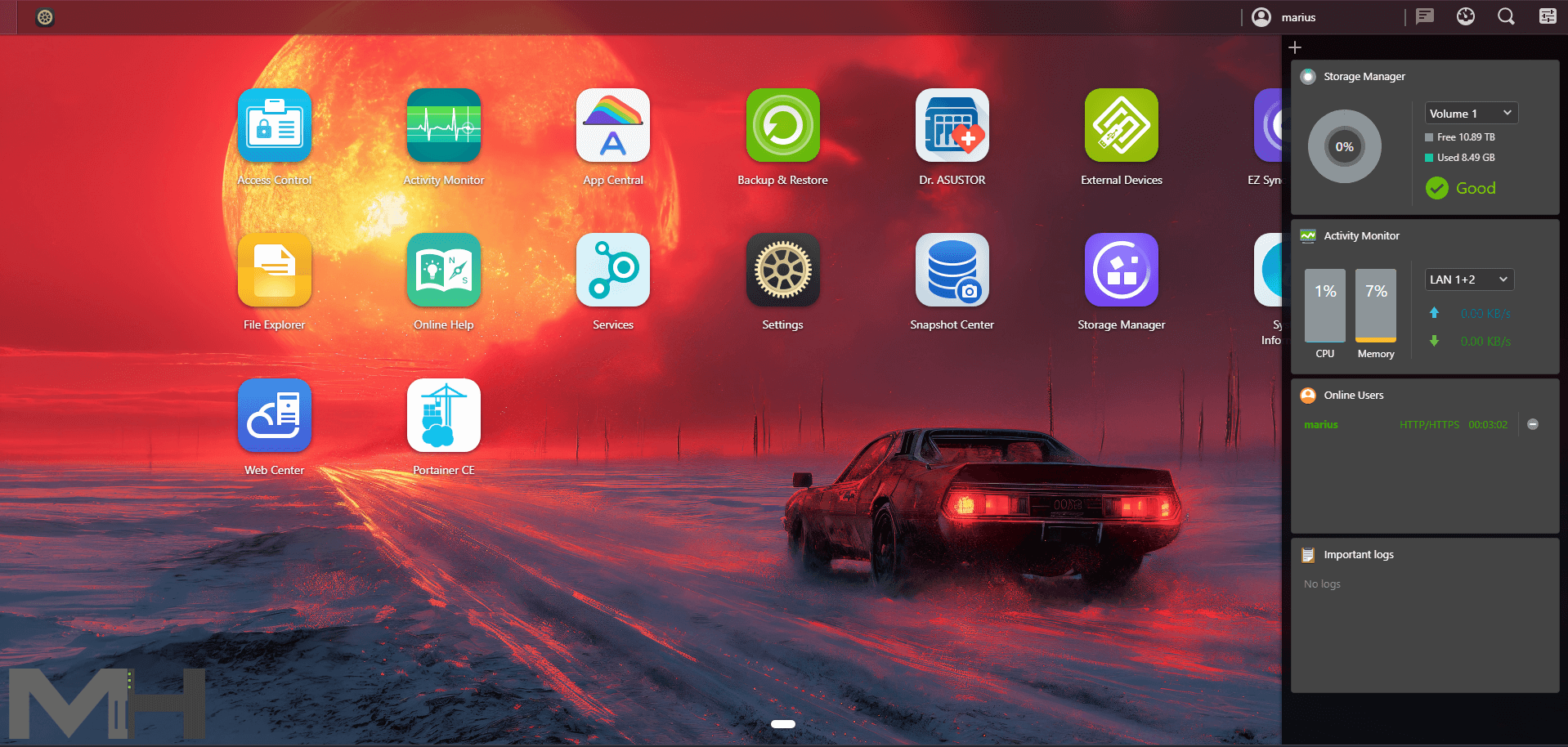Open File Explorer
Viewport: 1568px width, 747px height.
(275, 270)
